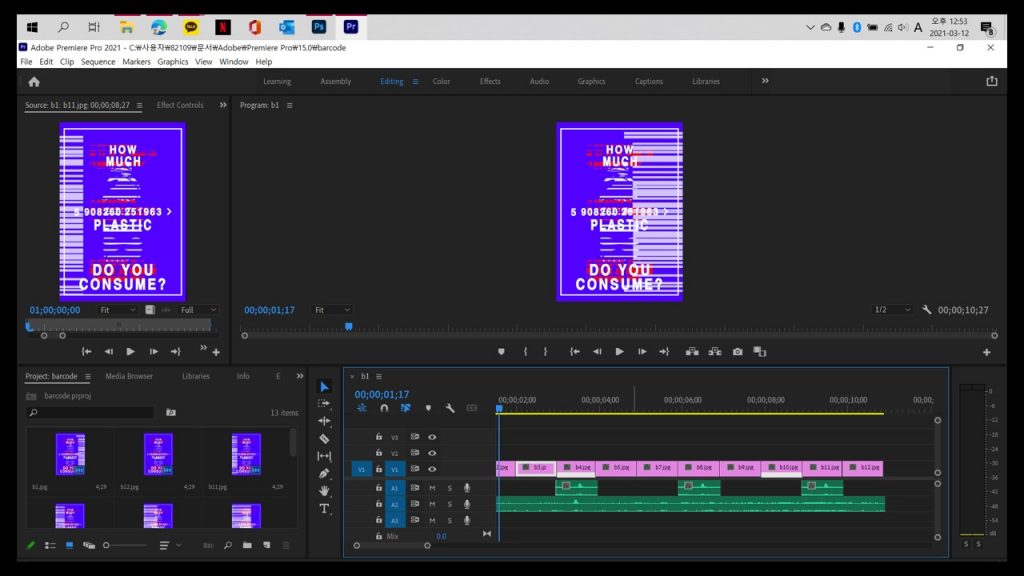Viewport: 1024px width, 576px height.
Task: Open the Media Browser tab
Action: [129, 376]
